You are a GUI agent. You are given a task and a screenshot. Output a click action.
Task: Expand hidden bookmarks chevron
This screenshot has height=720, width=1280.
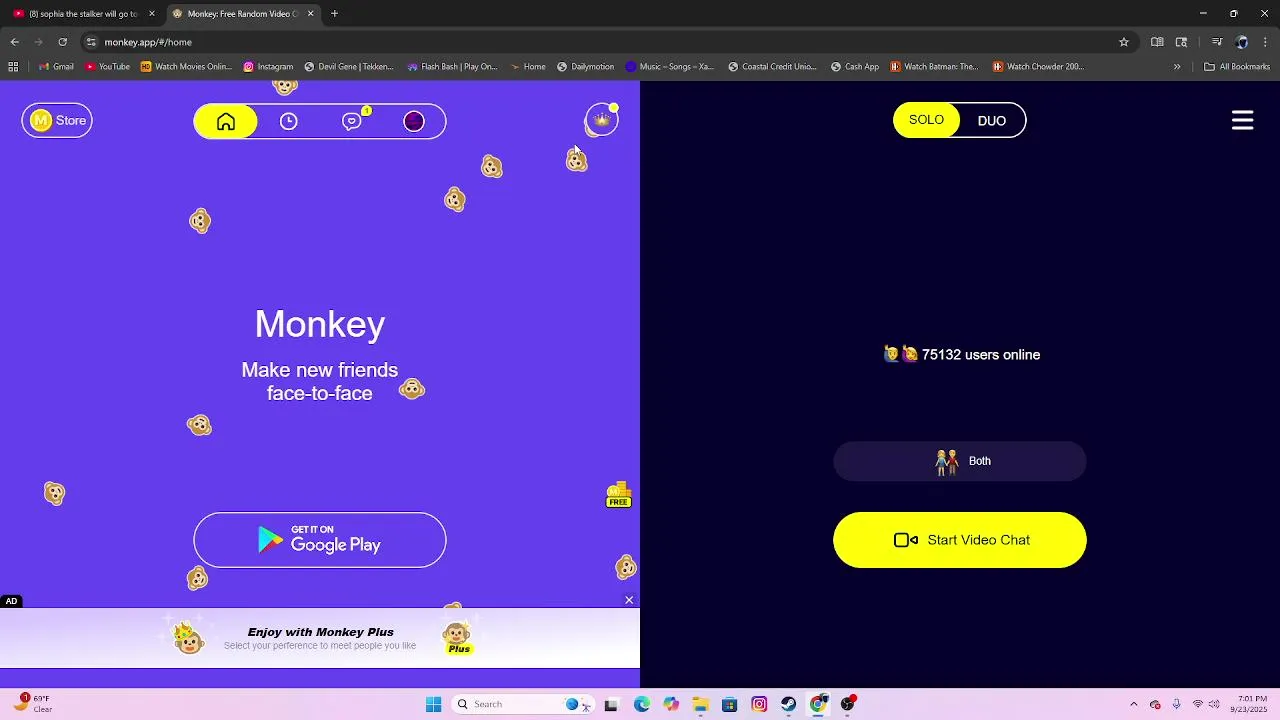1177,67
